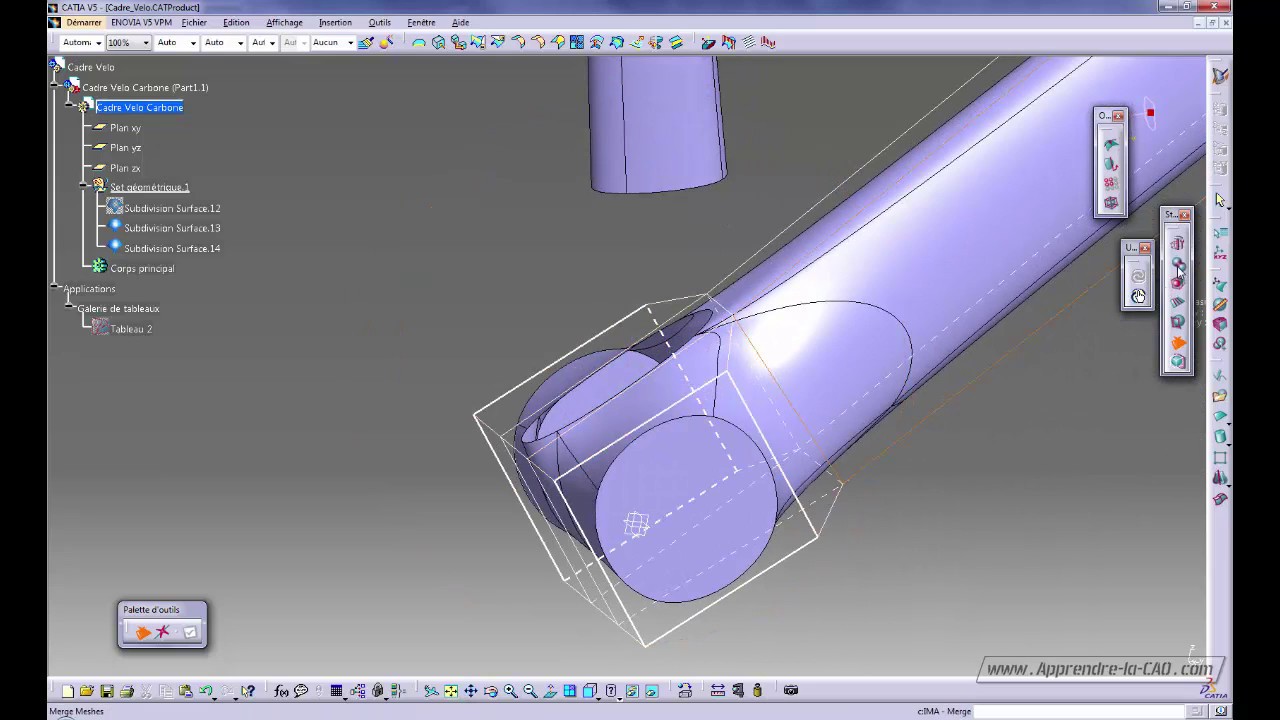
Task: Select Applications tree node
Action: (x=89, y=288)
